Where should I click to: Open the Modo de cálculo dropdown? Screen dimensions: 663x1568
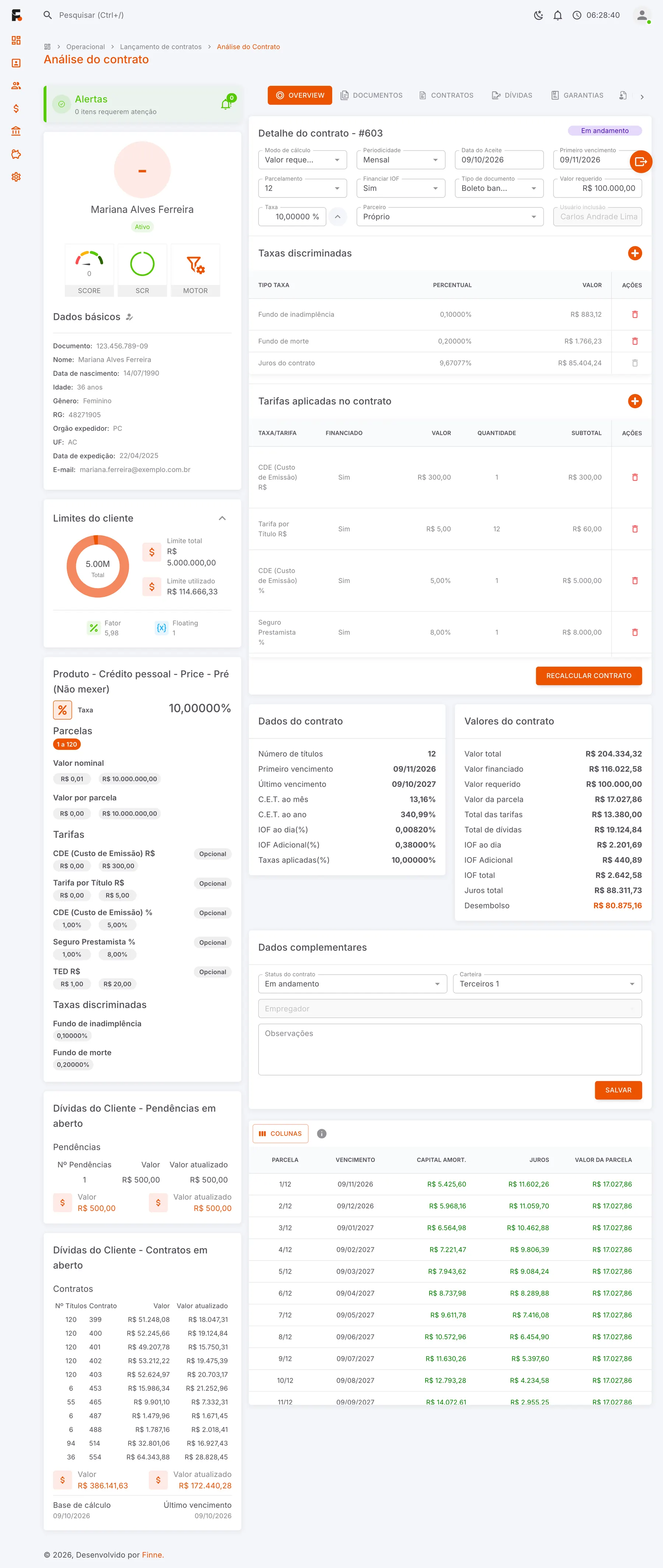(302, 160)
